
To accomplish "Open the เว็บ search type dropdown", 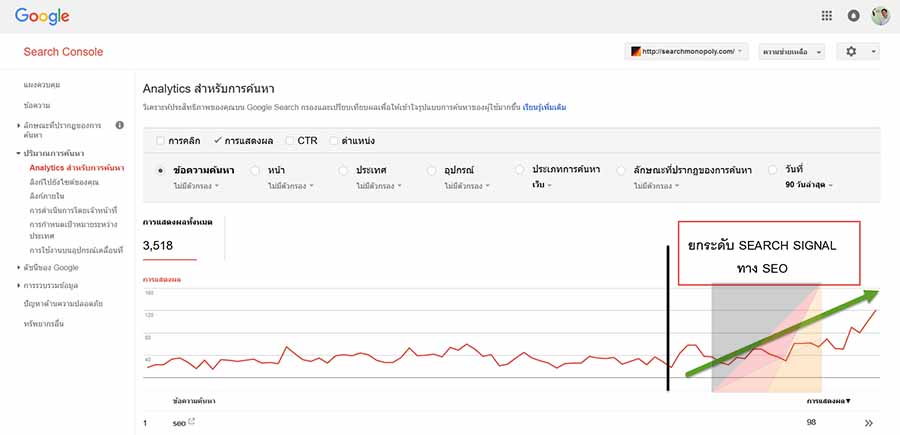I will coord(542,185).
